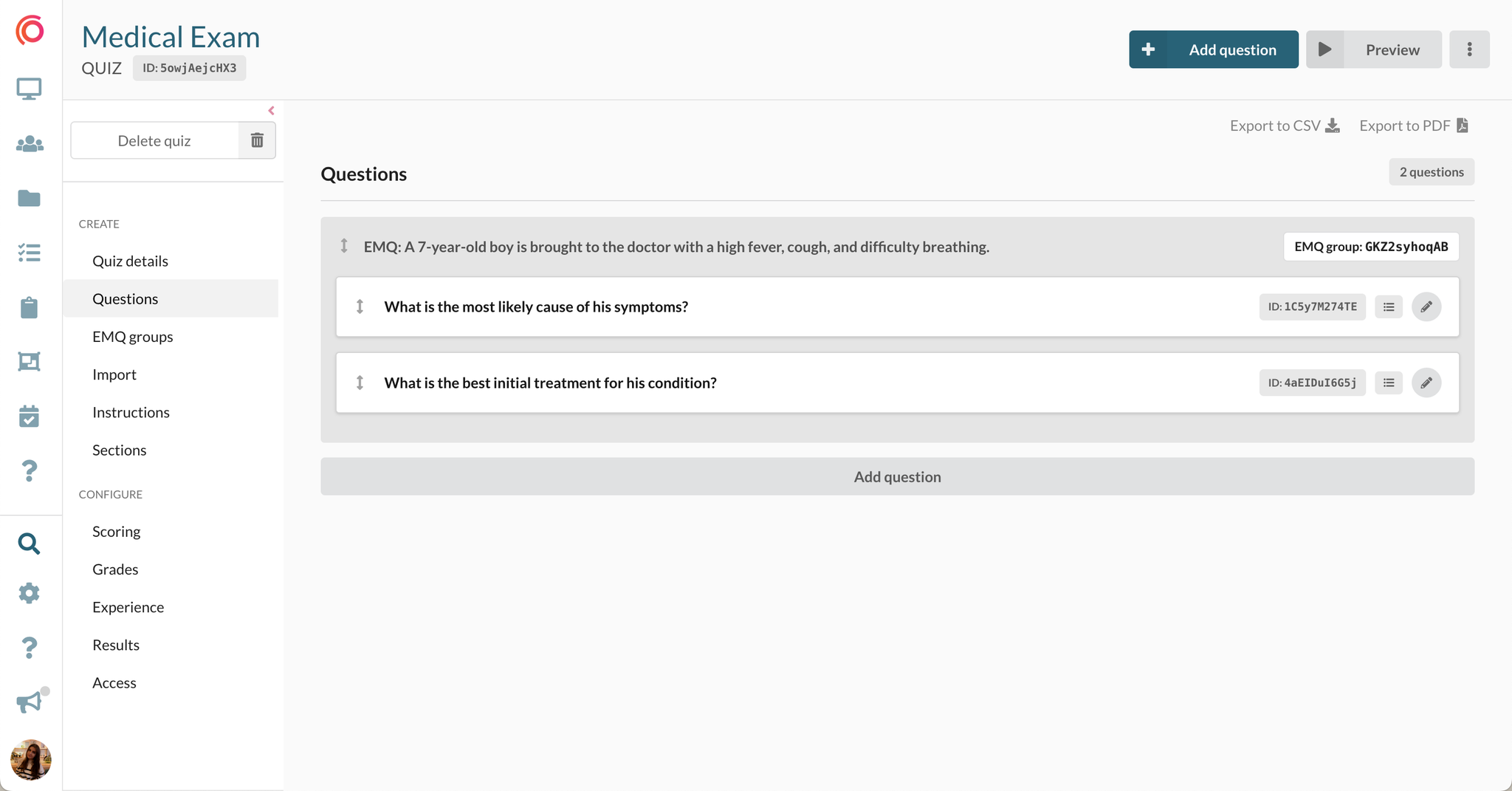
Task: Click the trash icon beside Delete quiz
Action: [x=256, y=140]
